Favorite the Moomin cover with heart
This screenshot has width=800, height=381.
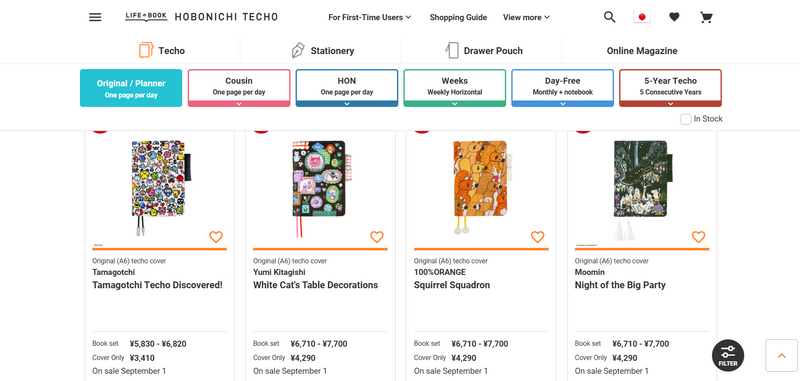(698, 237)
